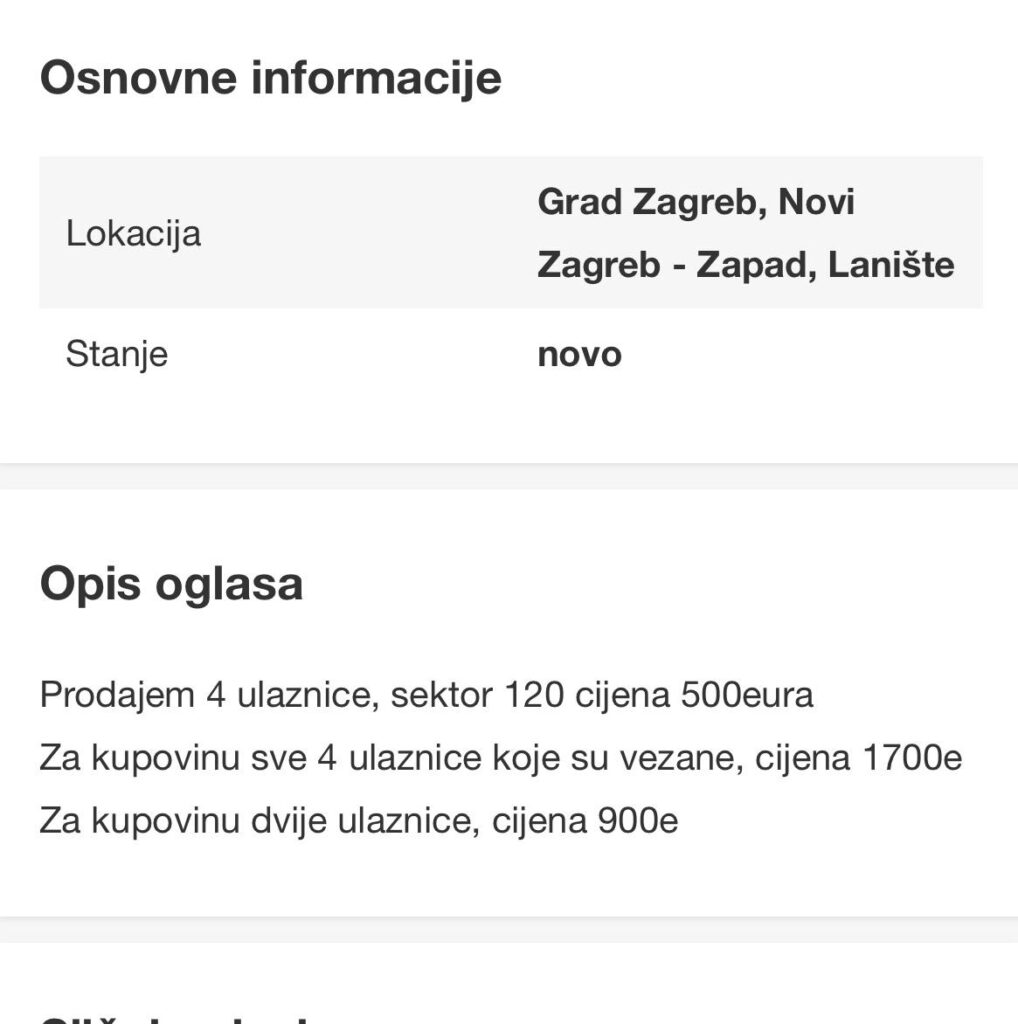The height and width of the screenshot is (1024, 1018).
Task: Click the sektor 120 text
Action: 477,694
